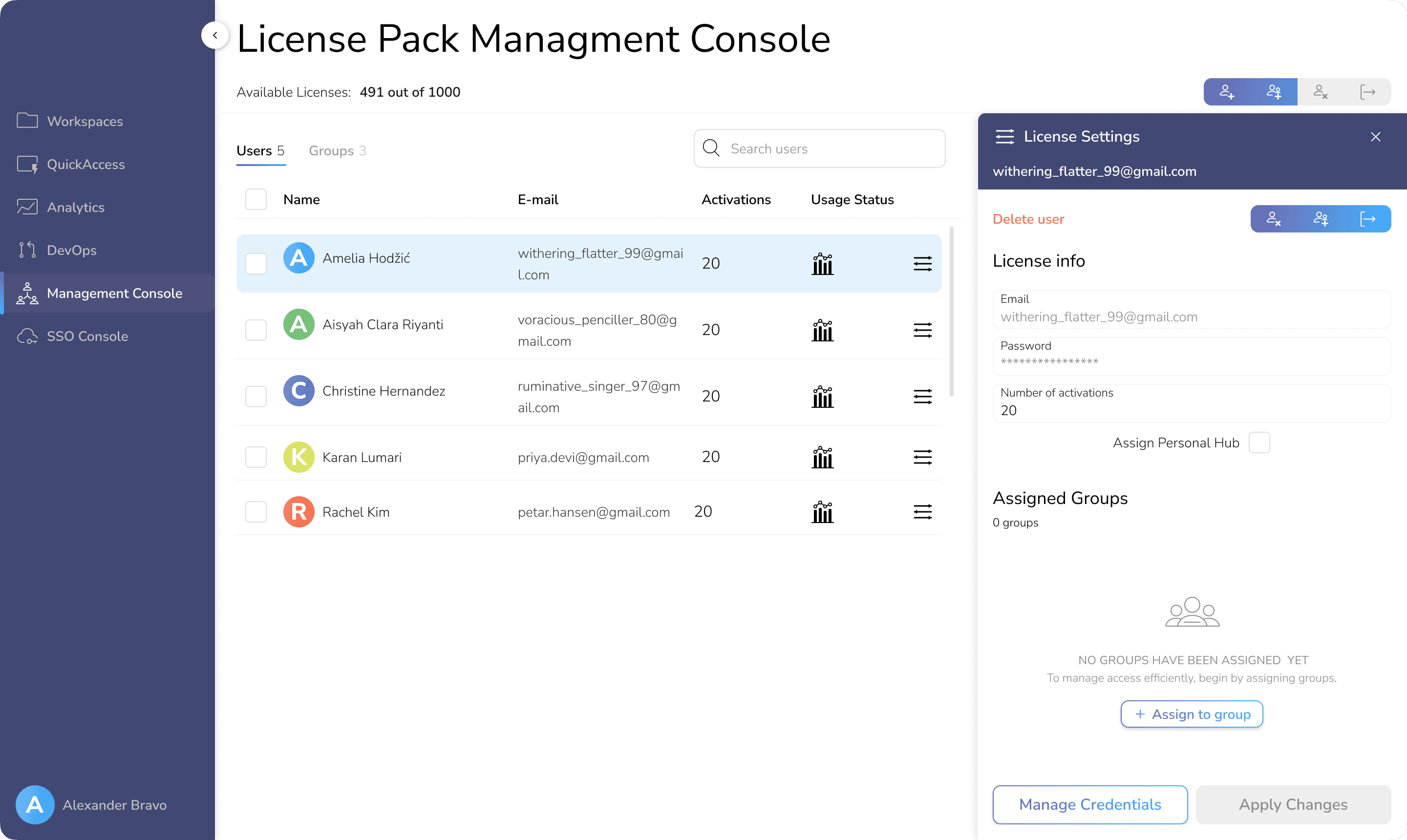The width and height of the screenshot is (1407, 840).
Task: Click Aisyah Clara Riyanti's green avatar
Action: pyautogui.click(x=298, y=324)
